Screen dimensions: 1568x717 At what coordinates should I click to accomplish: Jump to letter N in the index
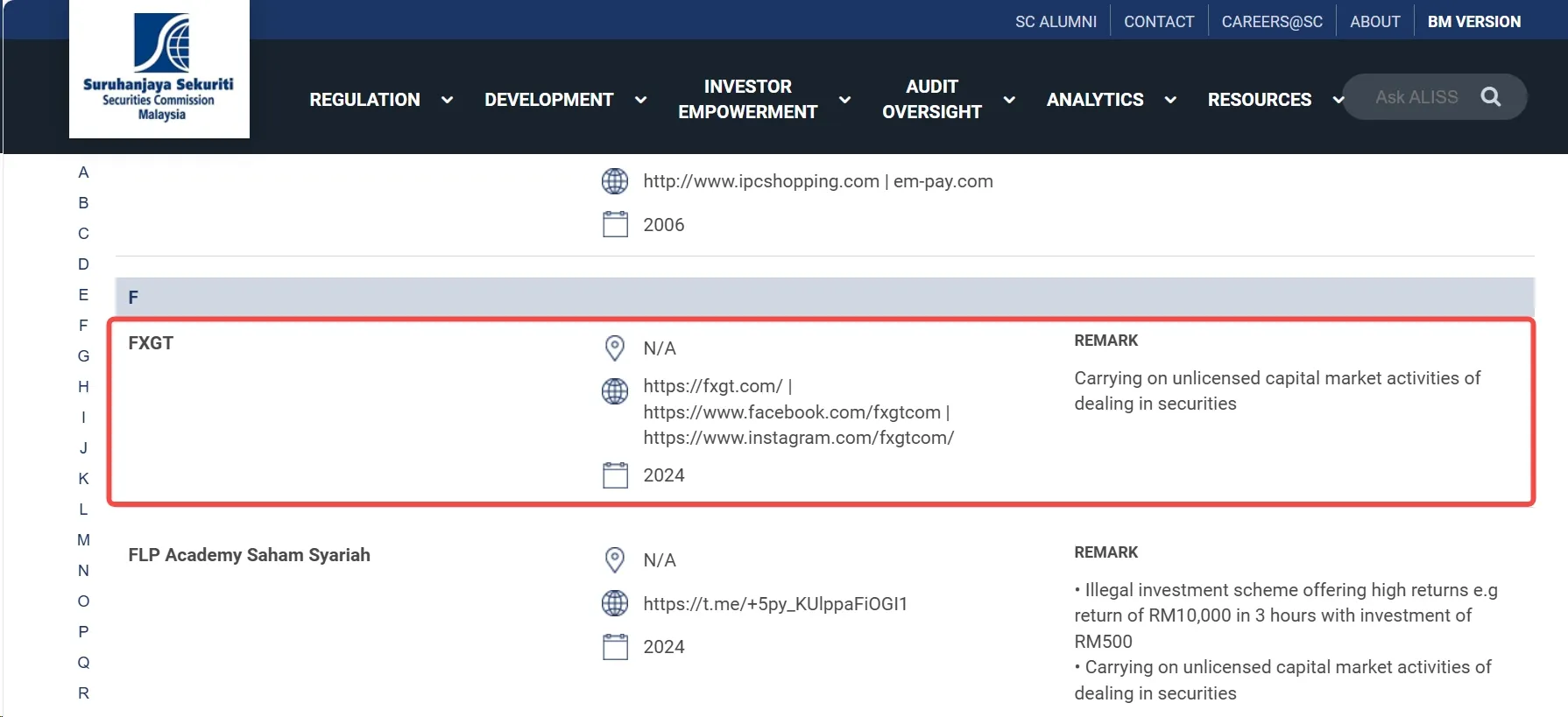[x=83, y=571]
